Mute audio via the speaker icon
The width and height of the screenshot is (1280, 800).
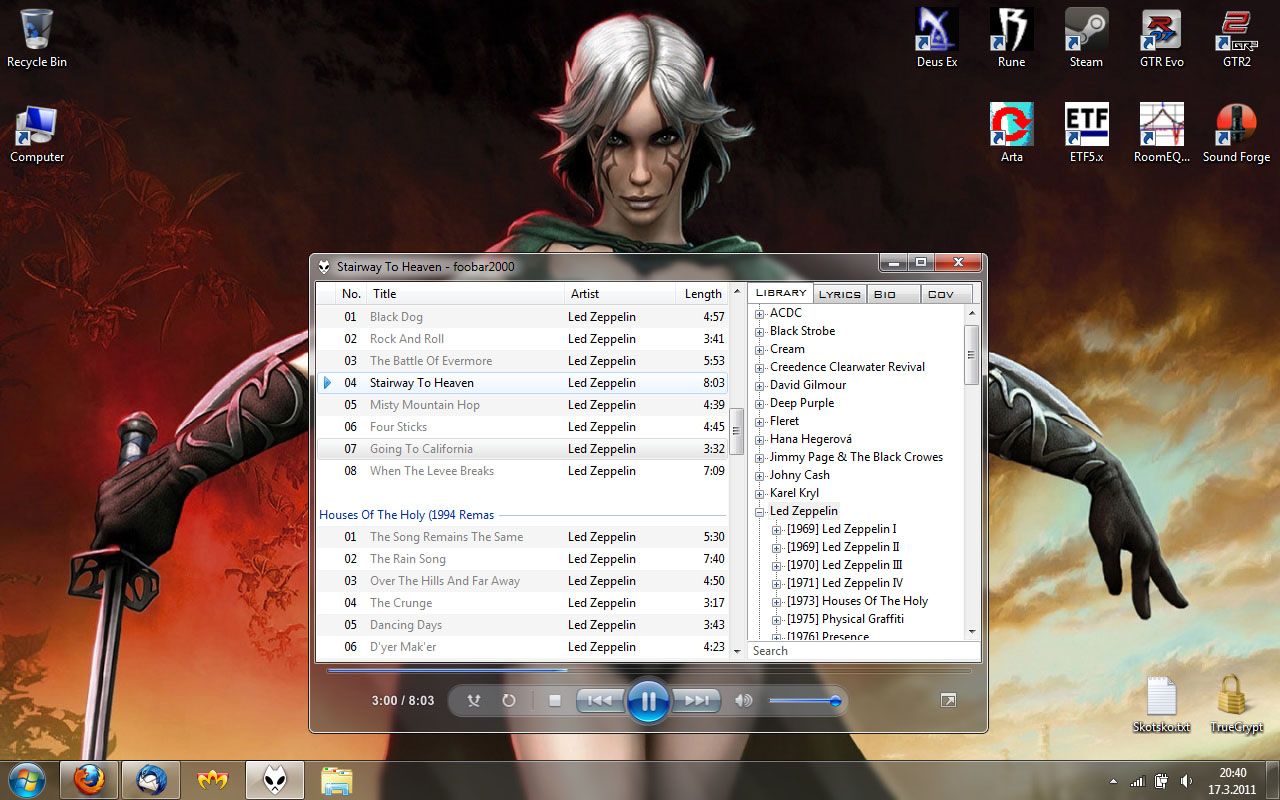coord(743,701)
